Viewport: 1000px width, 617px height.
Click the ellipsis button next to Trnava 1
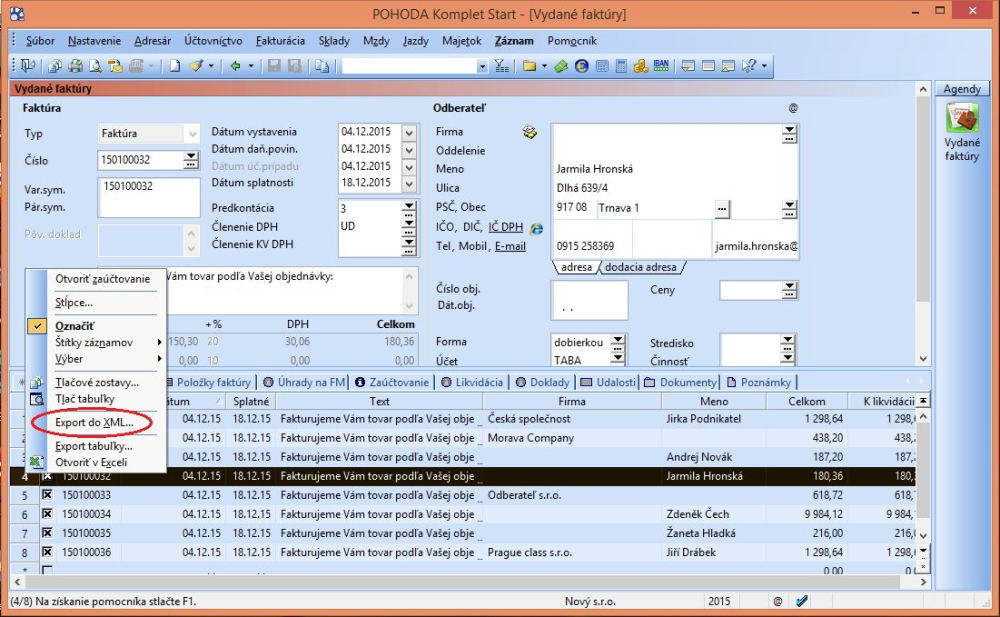[x=721, y=209]
